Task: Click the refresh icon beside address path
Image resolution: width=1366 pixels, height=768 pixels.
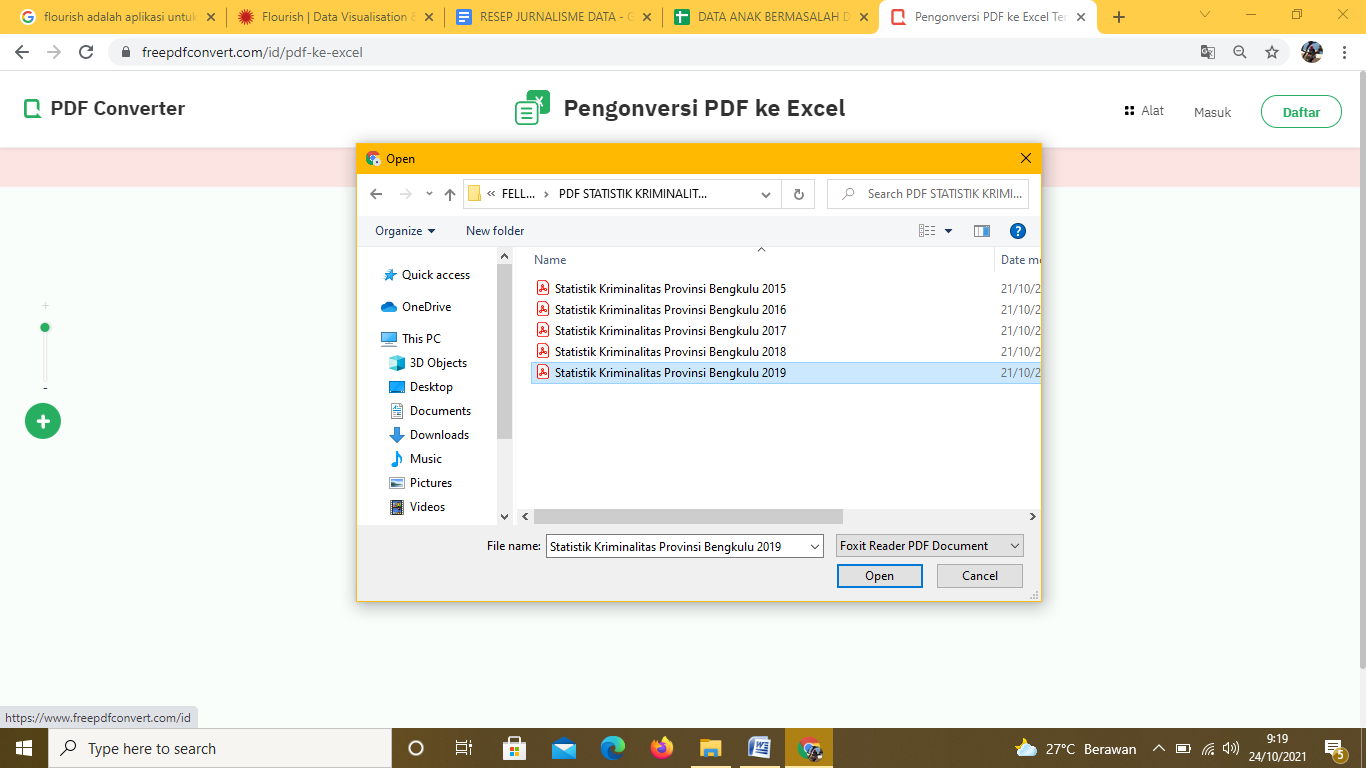Action: click(798, 195)
